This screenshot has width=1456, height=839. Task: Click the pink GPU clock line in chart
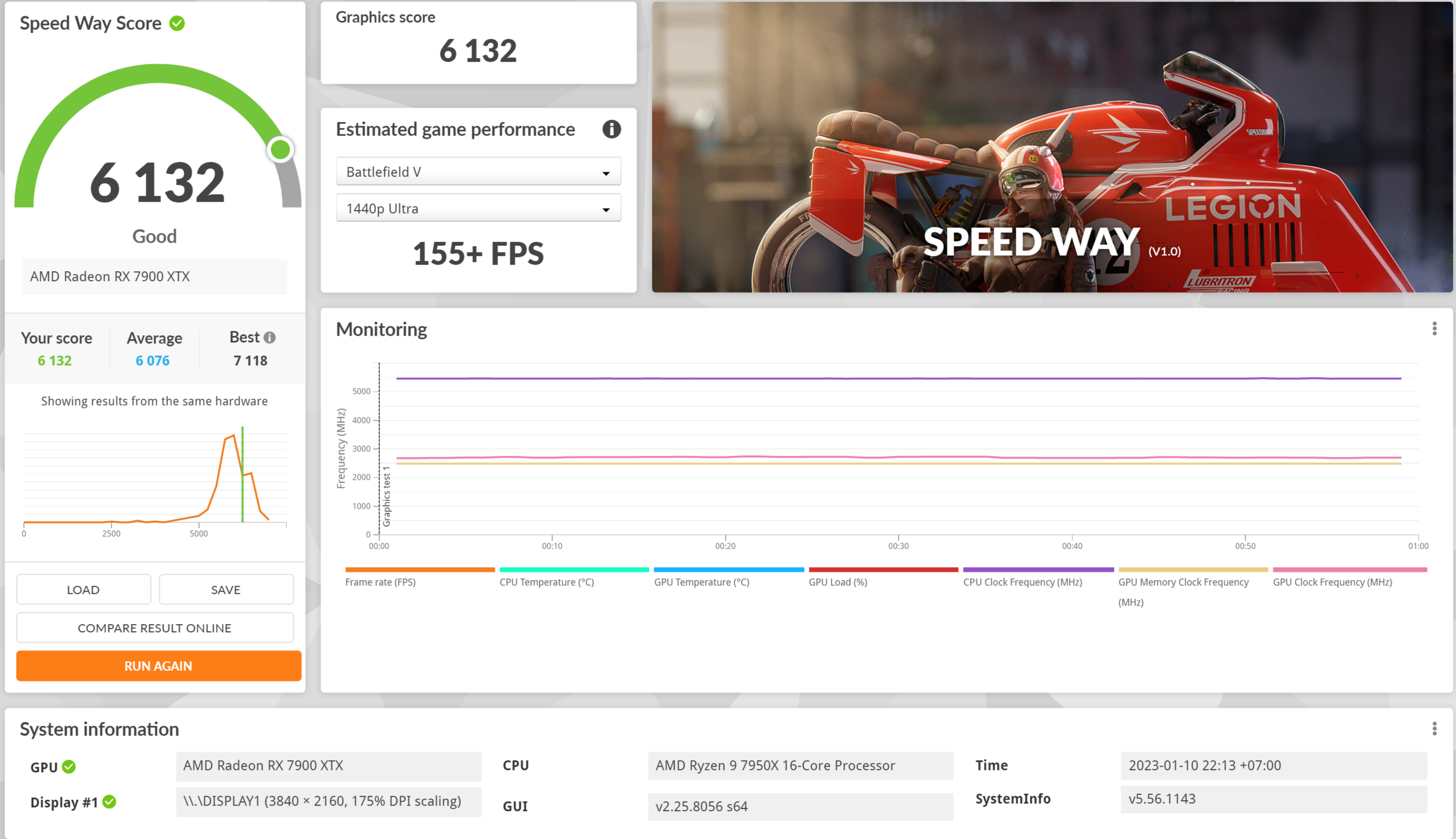tap(898, 457)
